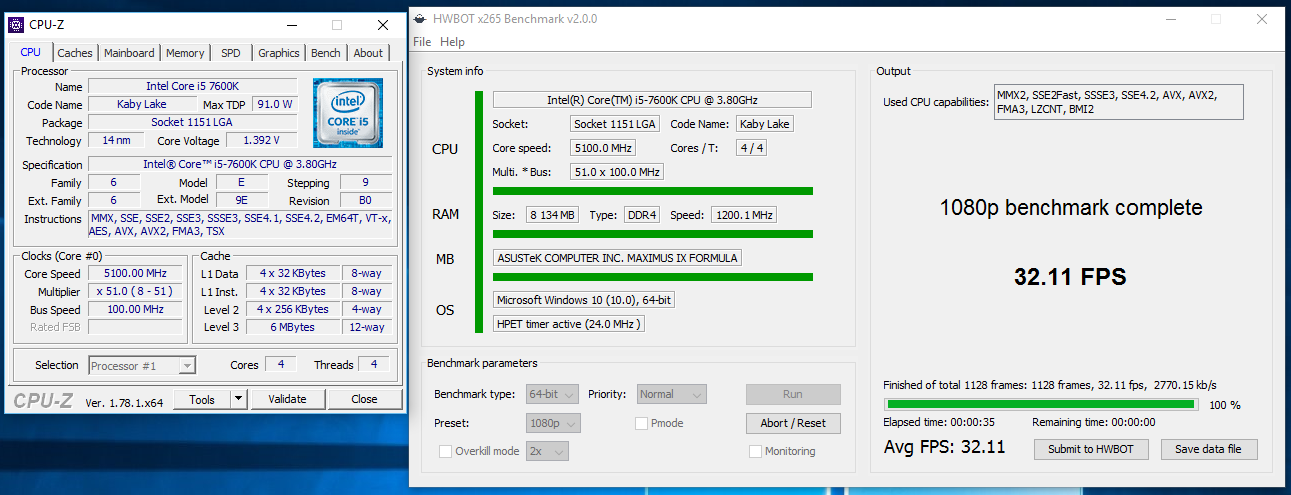1291x495 pixels.
Task: Click the Level 2 value 4 x 256 KBytes
Action: click(x=293, y=309)
